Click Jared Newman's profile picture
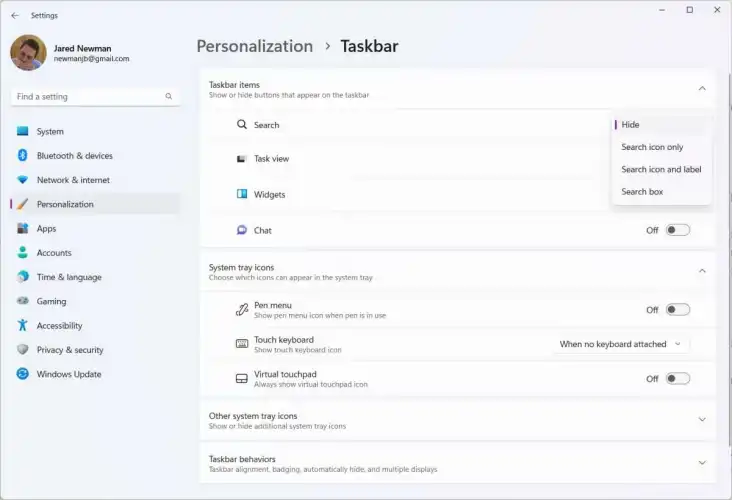732x500 pixels. pos(28,53)
